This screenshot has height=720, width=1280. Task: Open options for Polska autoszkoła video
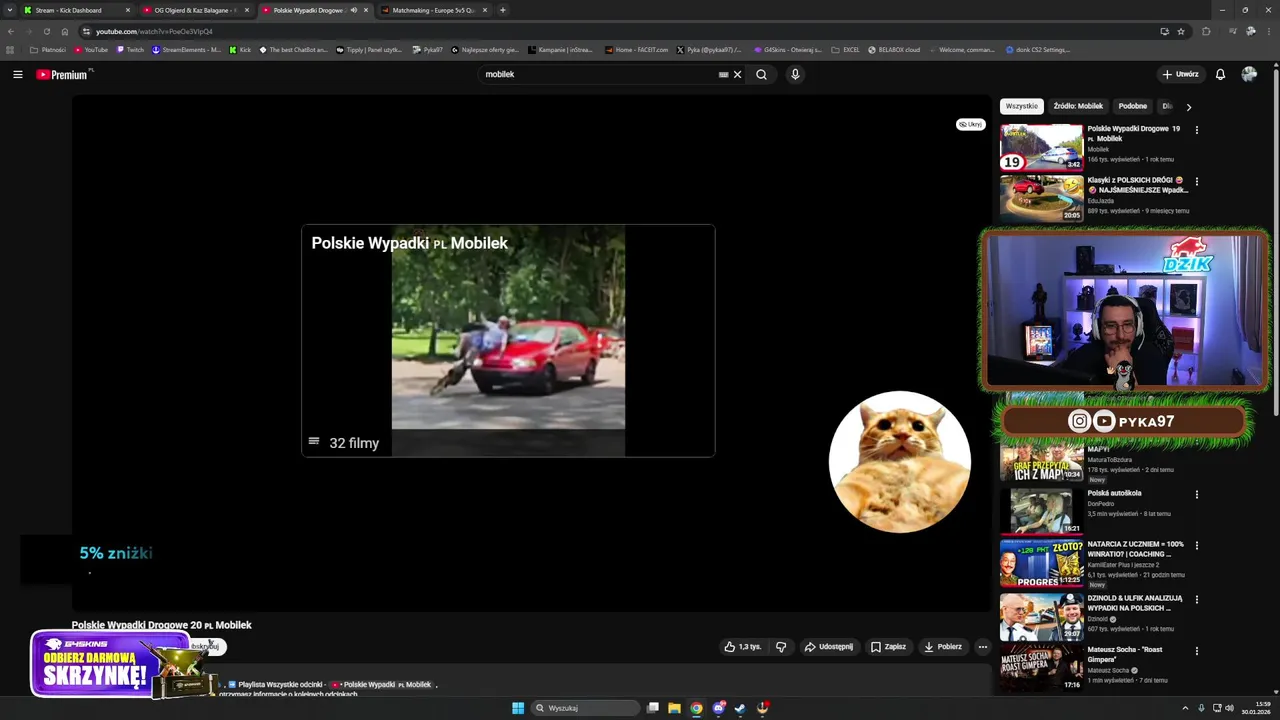1196,494
